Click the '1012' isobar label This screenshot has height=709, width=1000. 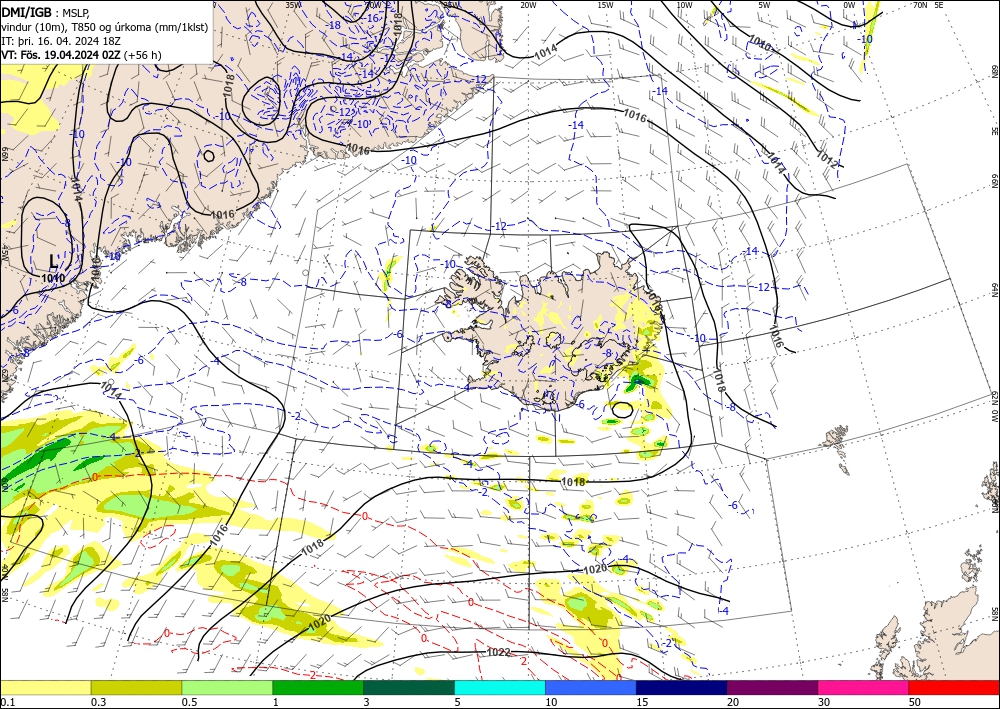(827, 158)
